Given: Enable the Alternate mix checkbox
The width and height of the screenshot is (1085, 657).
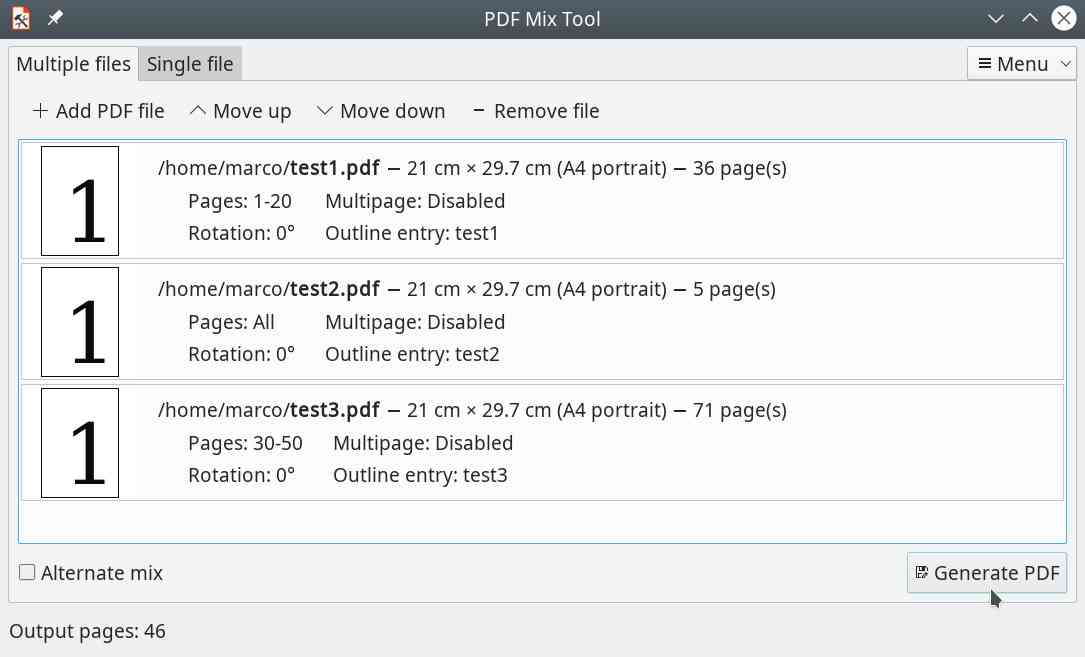Looking at the screenshot, I should coord(25,572).
